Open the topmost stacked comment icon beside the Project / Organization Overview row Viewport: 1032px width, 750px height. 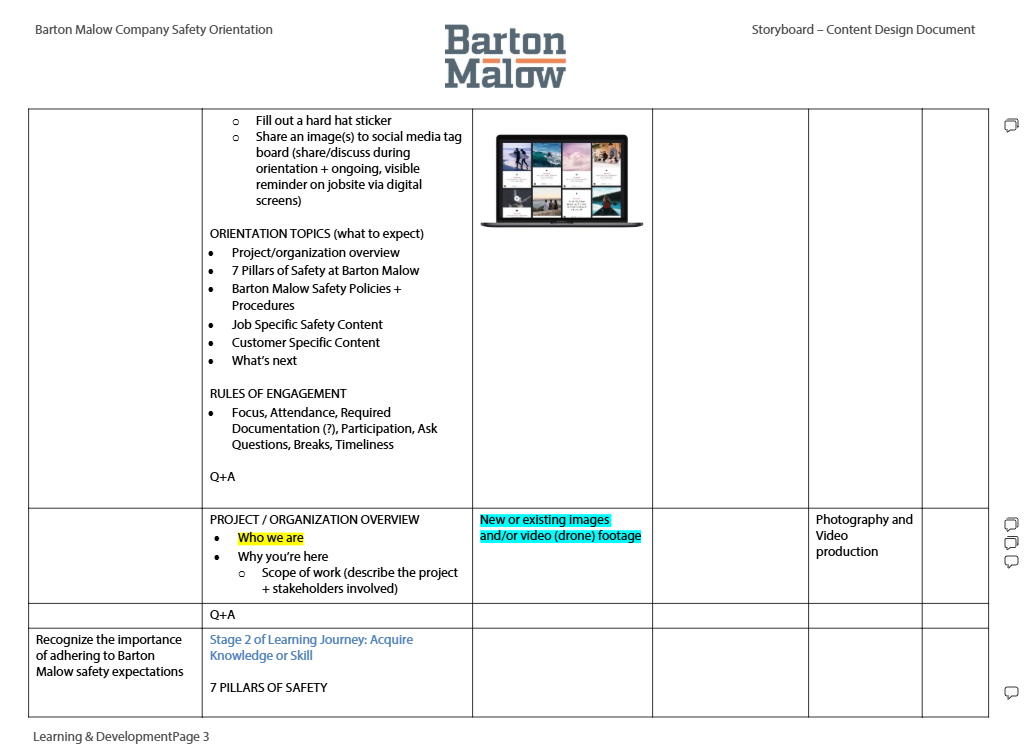tap(1012, 524)
